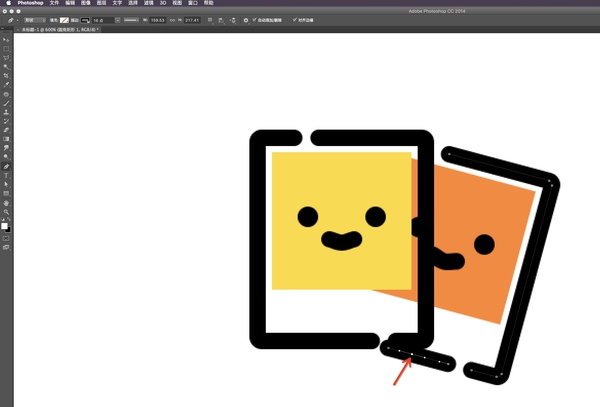
Task: Toggle Quick Mask mode
Action: tap(6, 238)
